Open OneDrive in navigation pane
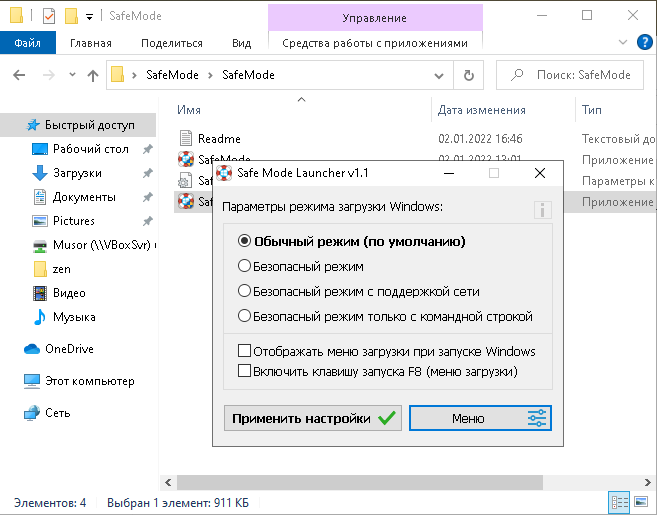This screenshot has width=657, height=515. 69,349
